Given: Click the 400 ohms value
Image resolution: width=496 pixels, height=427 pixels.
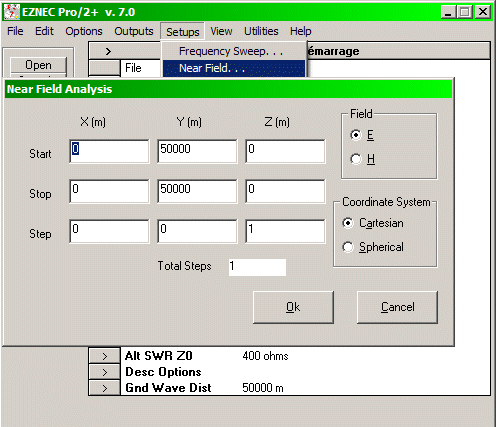Looking at the screenshot, I should point(265,356).
